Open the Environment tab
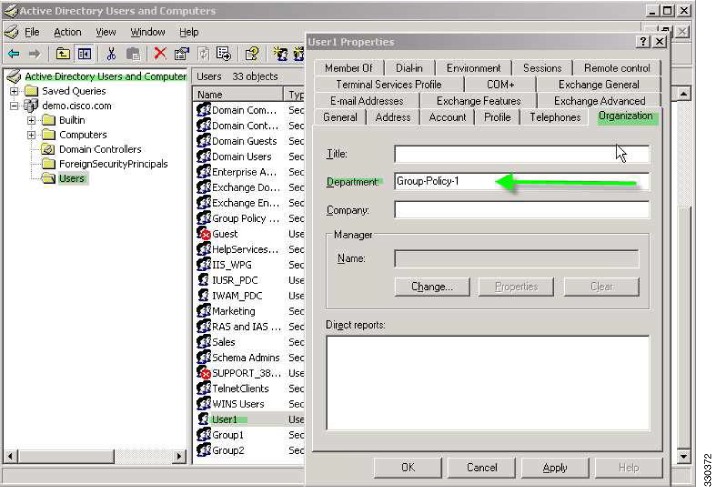 [x=473, y=68]
